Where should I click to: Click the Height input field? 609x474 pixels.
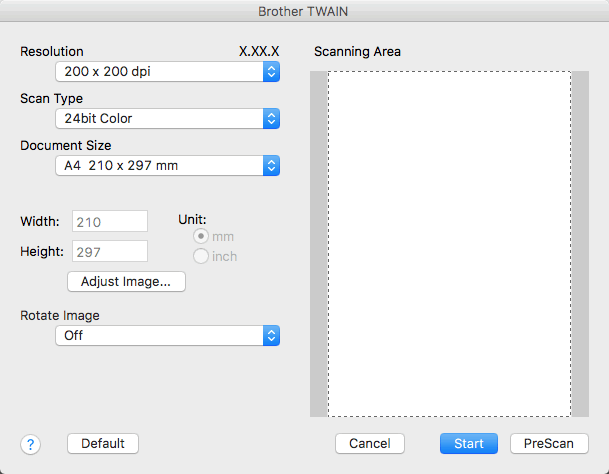[110, 251]
